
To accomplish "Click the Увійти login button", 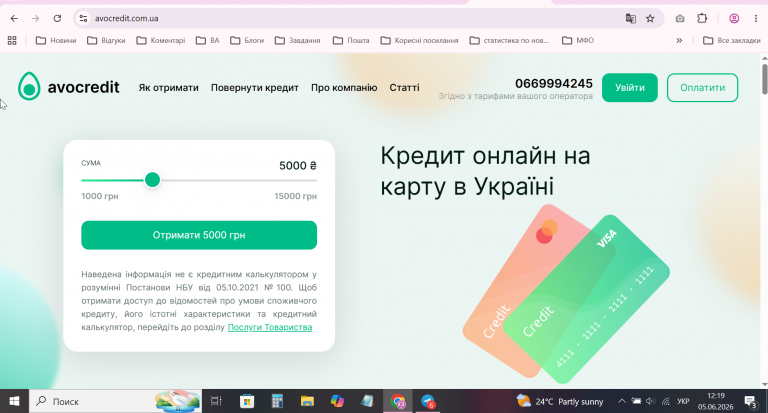I will point(629,88).
